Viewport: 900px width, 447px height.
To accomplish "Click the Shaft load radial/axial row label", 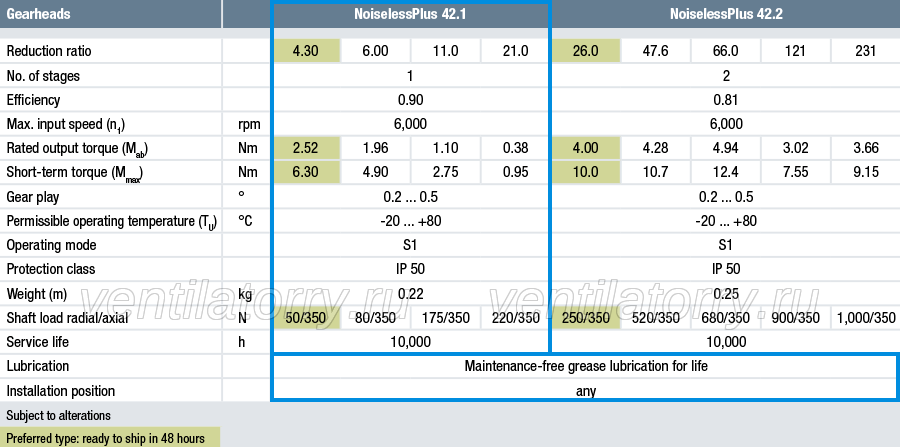I will 67,318.
